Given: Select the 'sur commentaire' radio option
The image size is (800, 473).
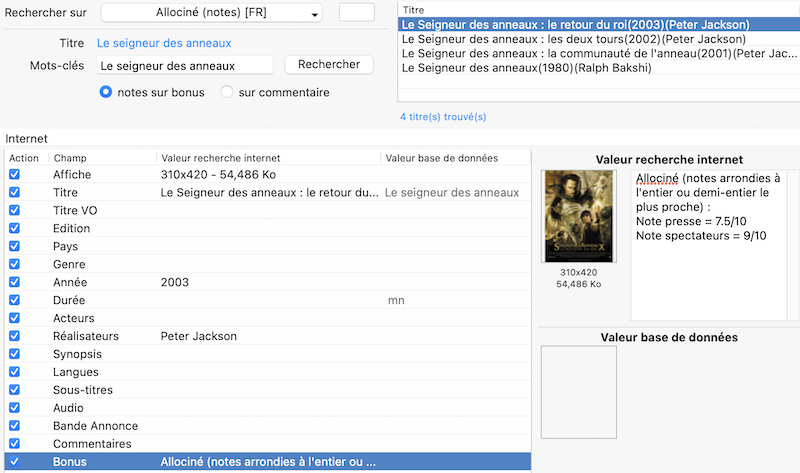Looking at the screenshot, I should 226,92.
